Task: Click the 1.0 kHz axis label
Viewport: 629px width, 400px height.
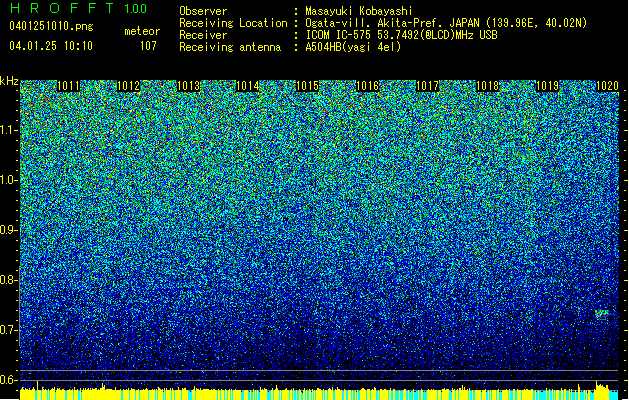Action: [9, 180]
